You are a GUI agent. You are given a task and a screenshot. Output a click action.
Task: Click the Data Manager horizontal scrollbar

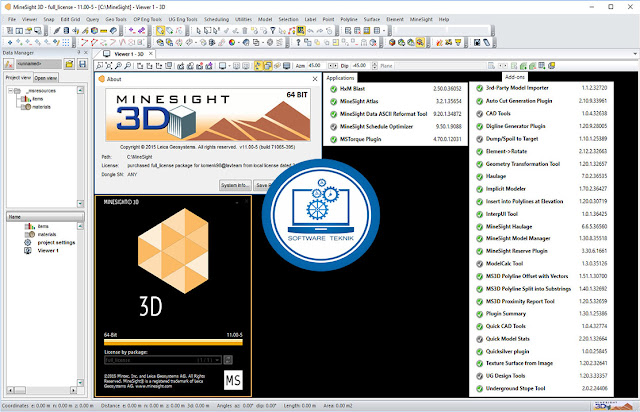click(43, 391)
